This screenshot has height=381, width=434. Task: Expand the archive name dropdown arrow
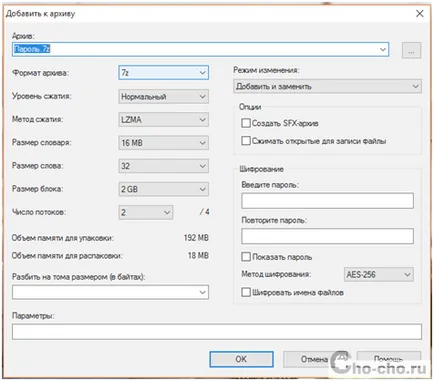tap(383, 49)
